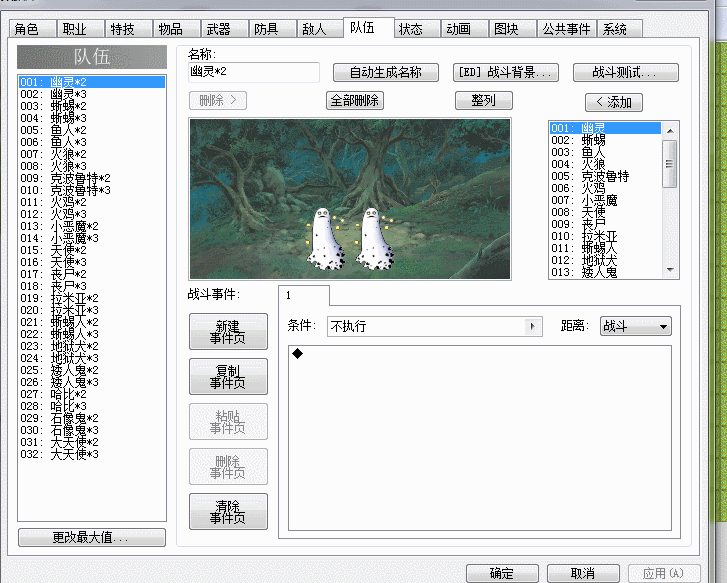Open the 物品 tab
This screenshot has width=727, height=583.
point(177,29)
